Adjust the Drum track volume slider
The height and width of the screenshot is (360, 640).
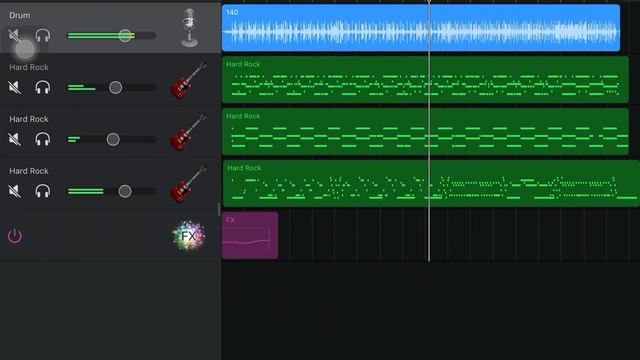click(111, 36)
